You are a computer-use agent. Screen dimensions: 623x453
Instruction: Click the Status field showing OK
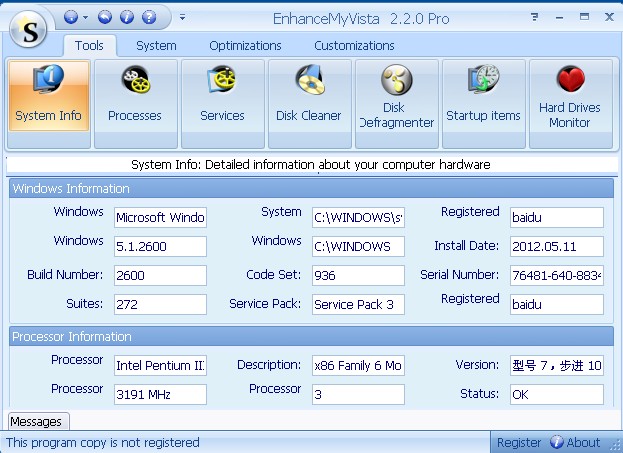557,394
